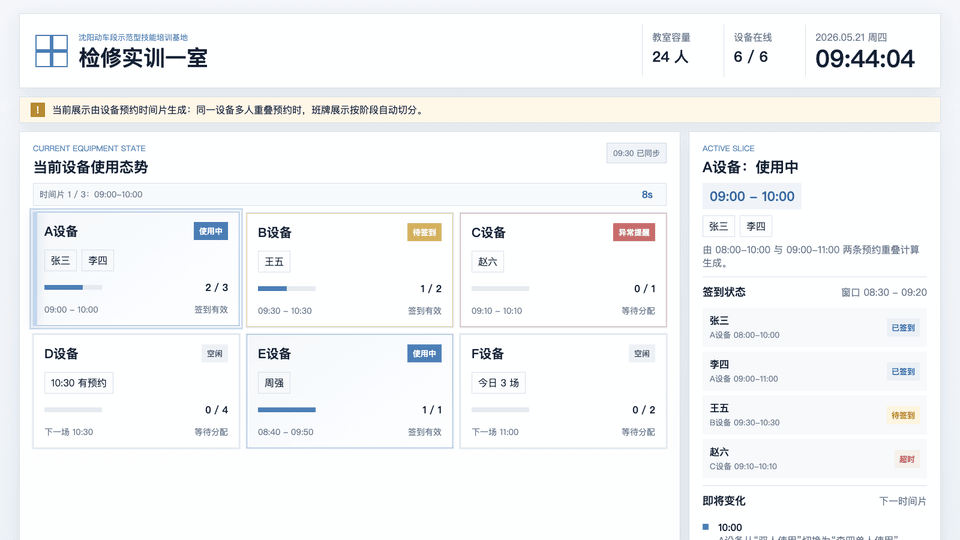Click 09:30 – 10:30 time on B设备

coord(285,311)
